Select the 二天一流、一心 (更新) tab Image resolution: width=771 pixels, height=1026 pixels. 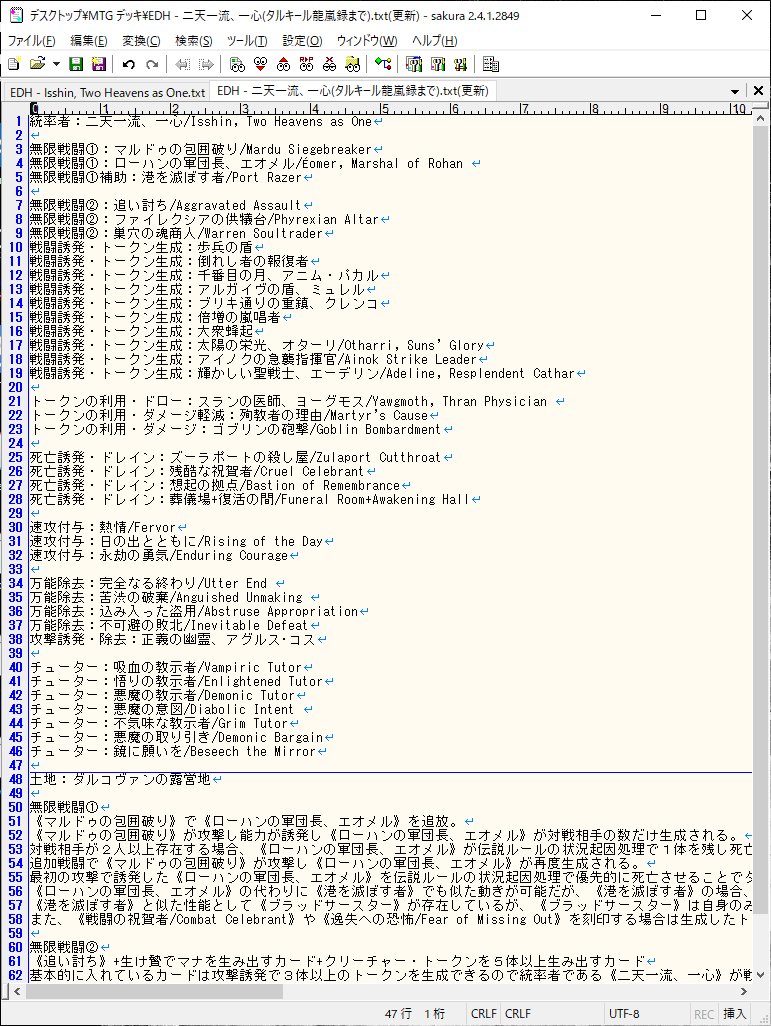[x=353, y=91]
